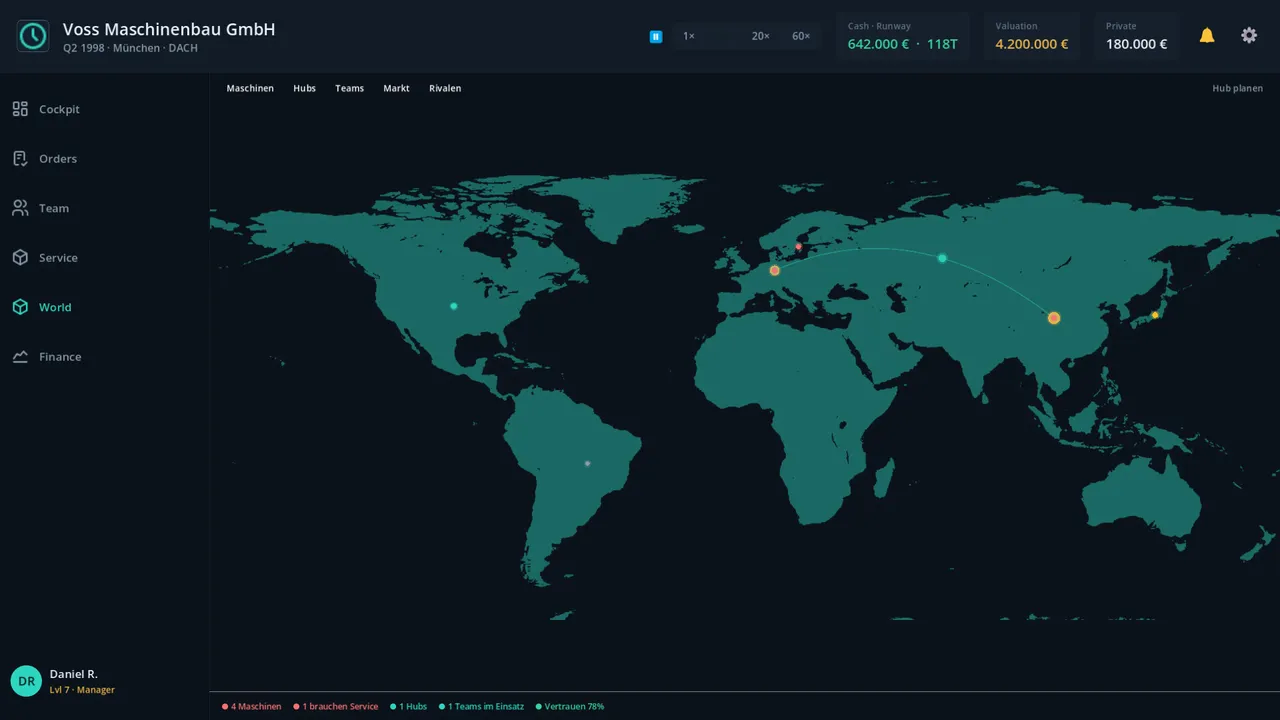Screen dimensions: 1280x720
Task: Open the Team people icon
Action: [x=20, y=208]
